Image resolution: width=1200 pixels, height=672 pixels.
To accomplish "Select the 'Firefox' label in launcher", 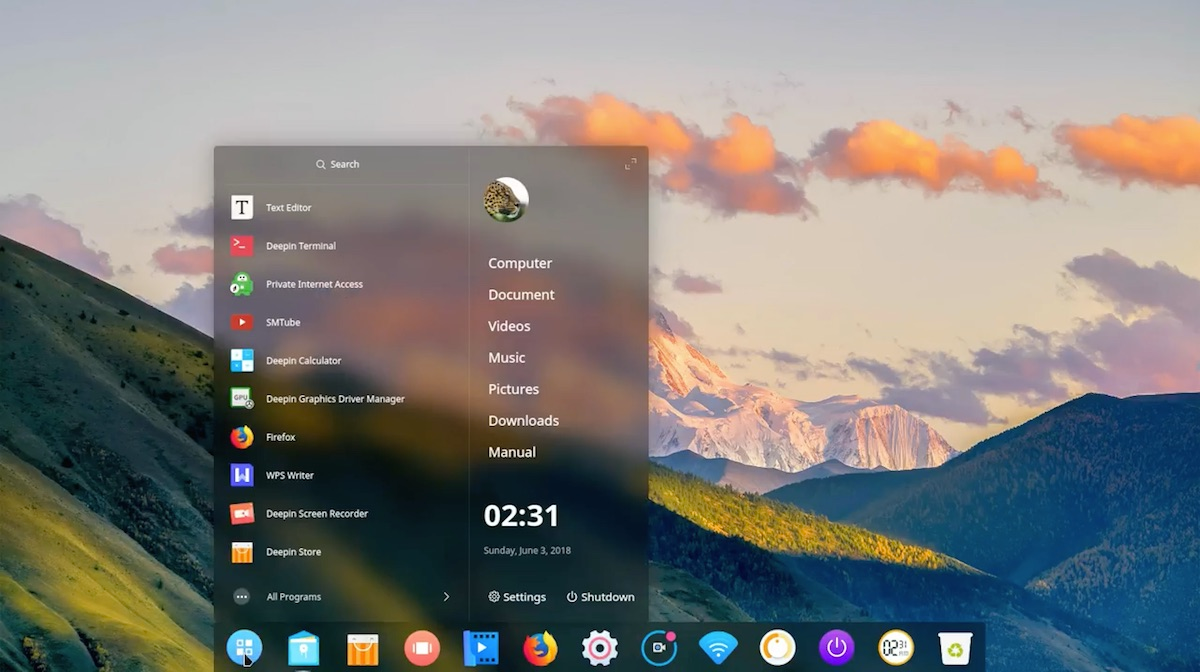I will 281,437.
